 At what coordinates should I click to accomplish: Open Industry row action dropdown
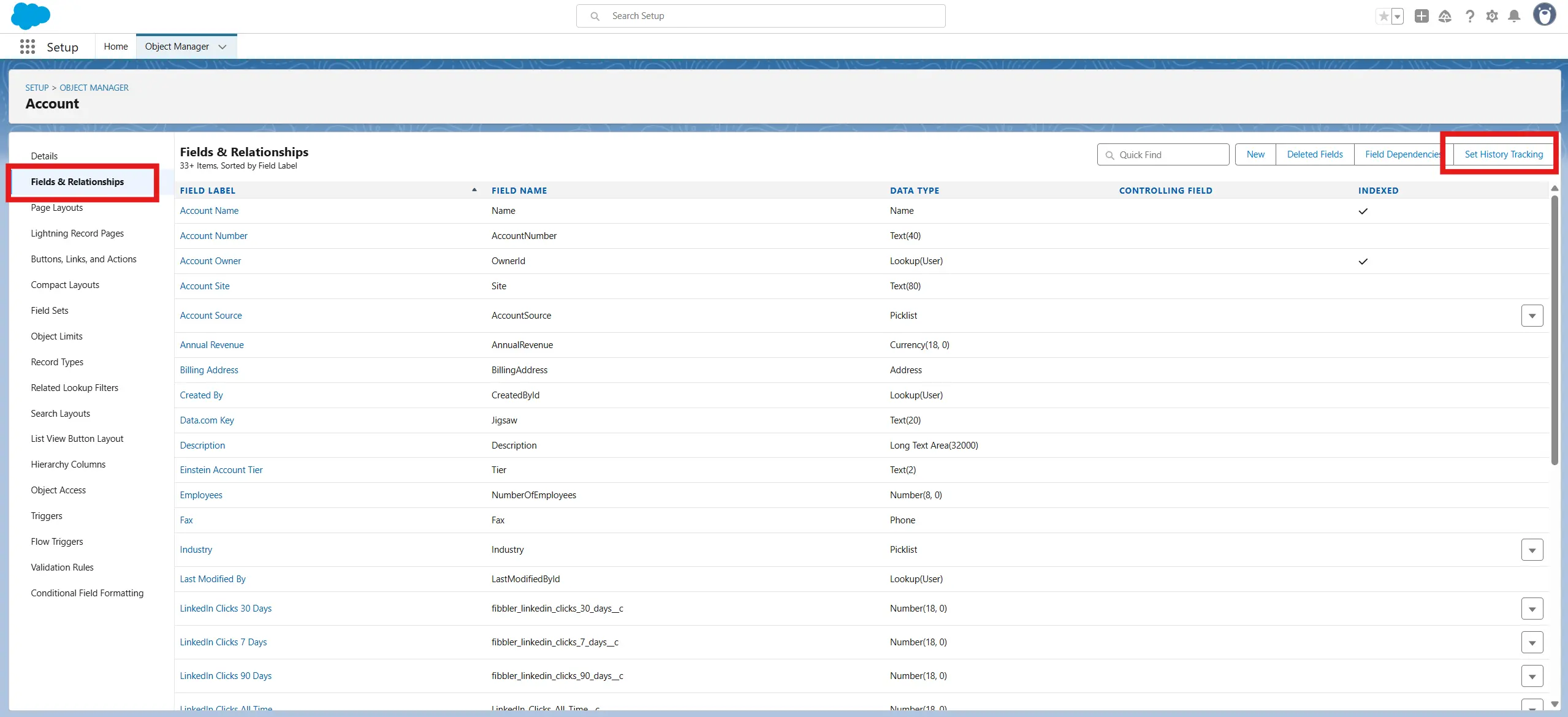[1532, 550]
